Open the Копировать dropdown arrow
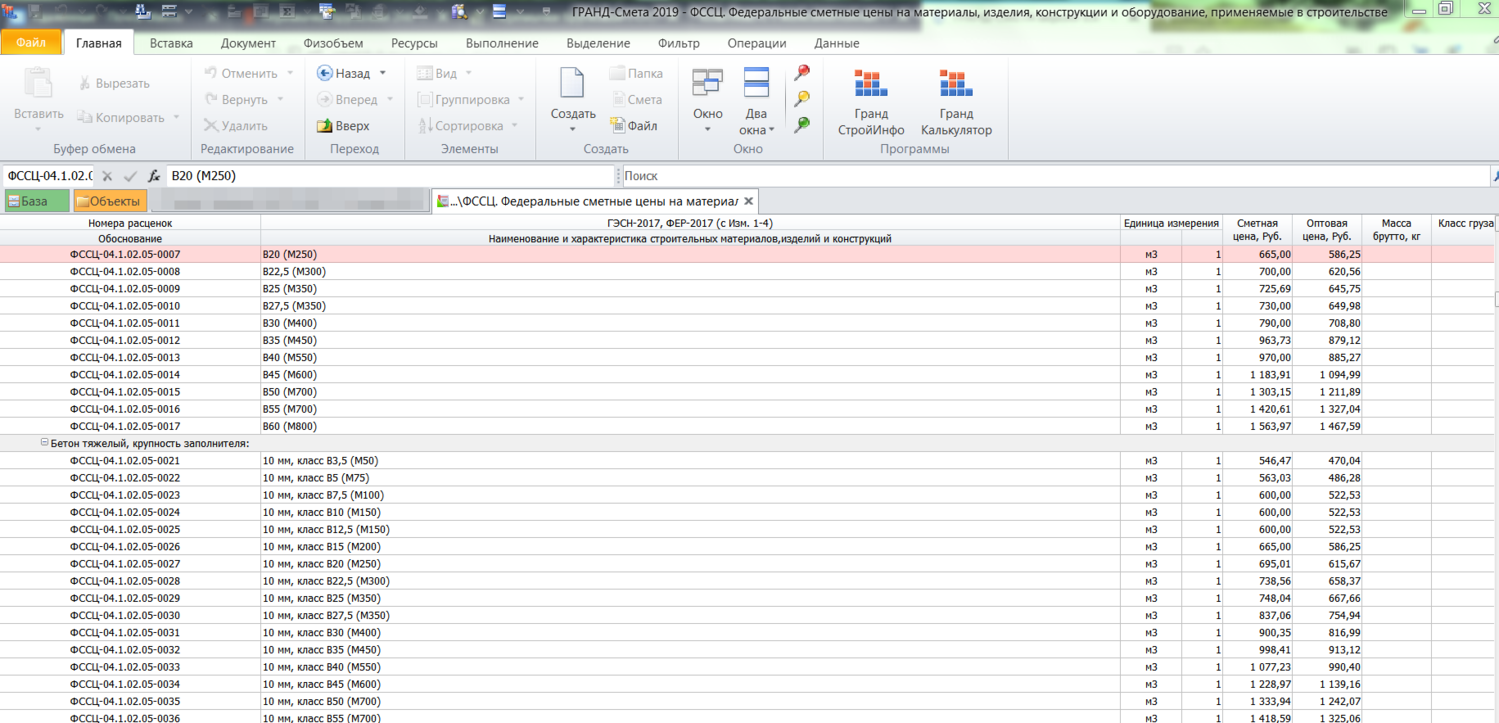1499x723 pixels. (x=176, y=118)
